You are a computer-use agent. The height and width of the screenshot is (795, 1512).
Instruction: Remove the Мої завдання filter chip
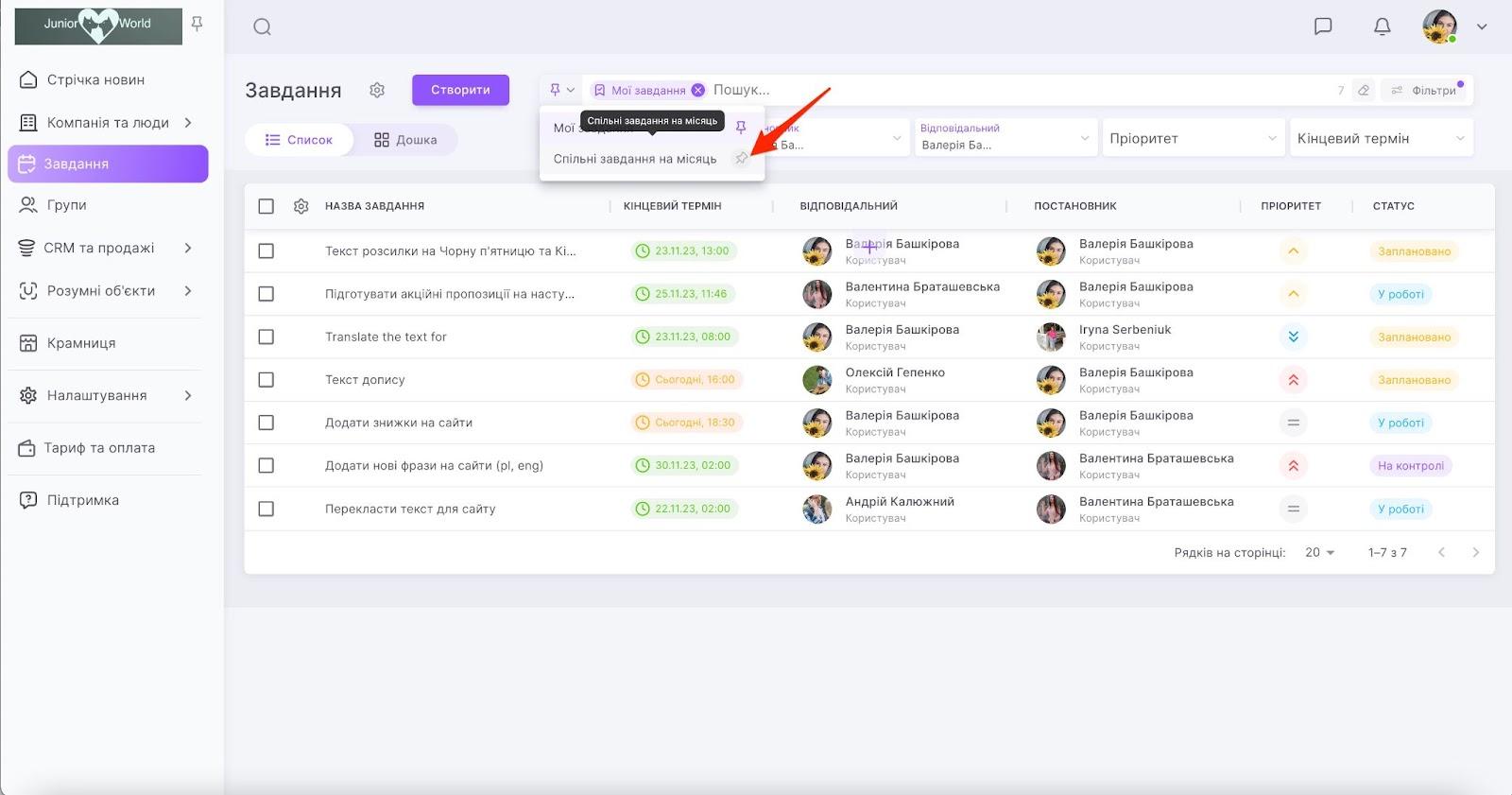[697, 90]
